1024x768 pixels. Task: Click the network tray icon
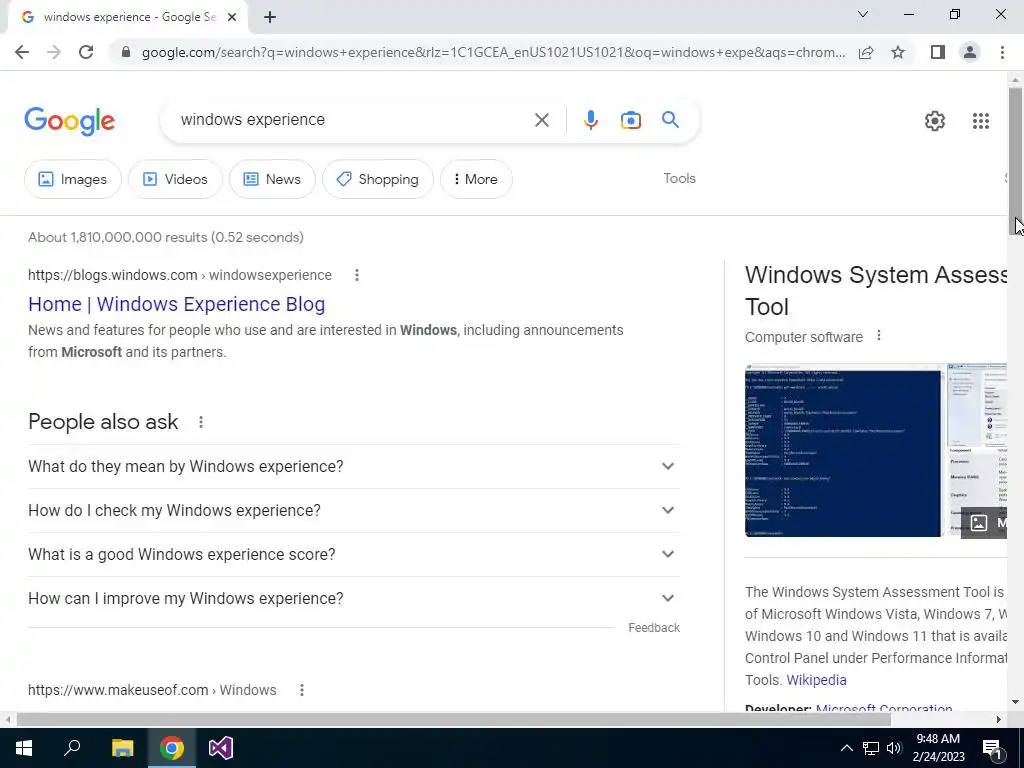tap(871, 748)
